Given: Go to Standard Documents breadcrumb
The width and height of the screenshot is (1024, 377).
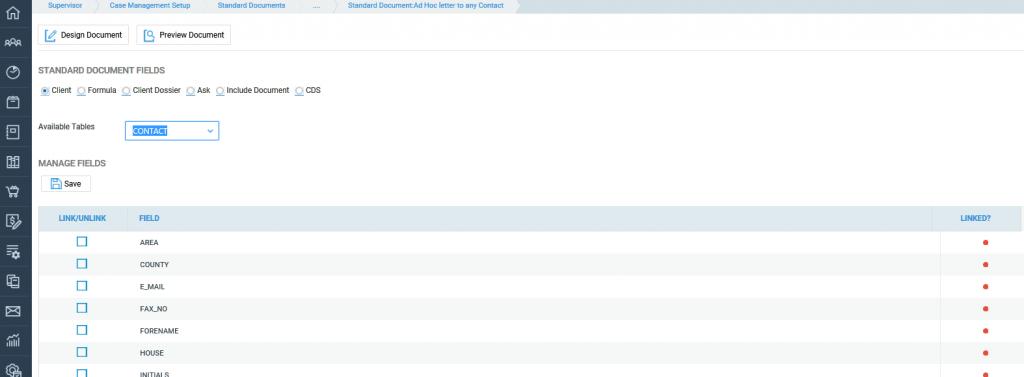Looking at the screenshot, I should (251, 5).
